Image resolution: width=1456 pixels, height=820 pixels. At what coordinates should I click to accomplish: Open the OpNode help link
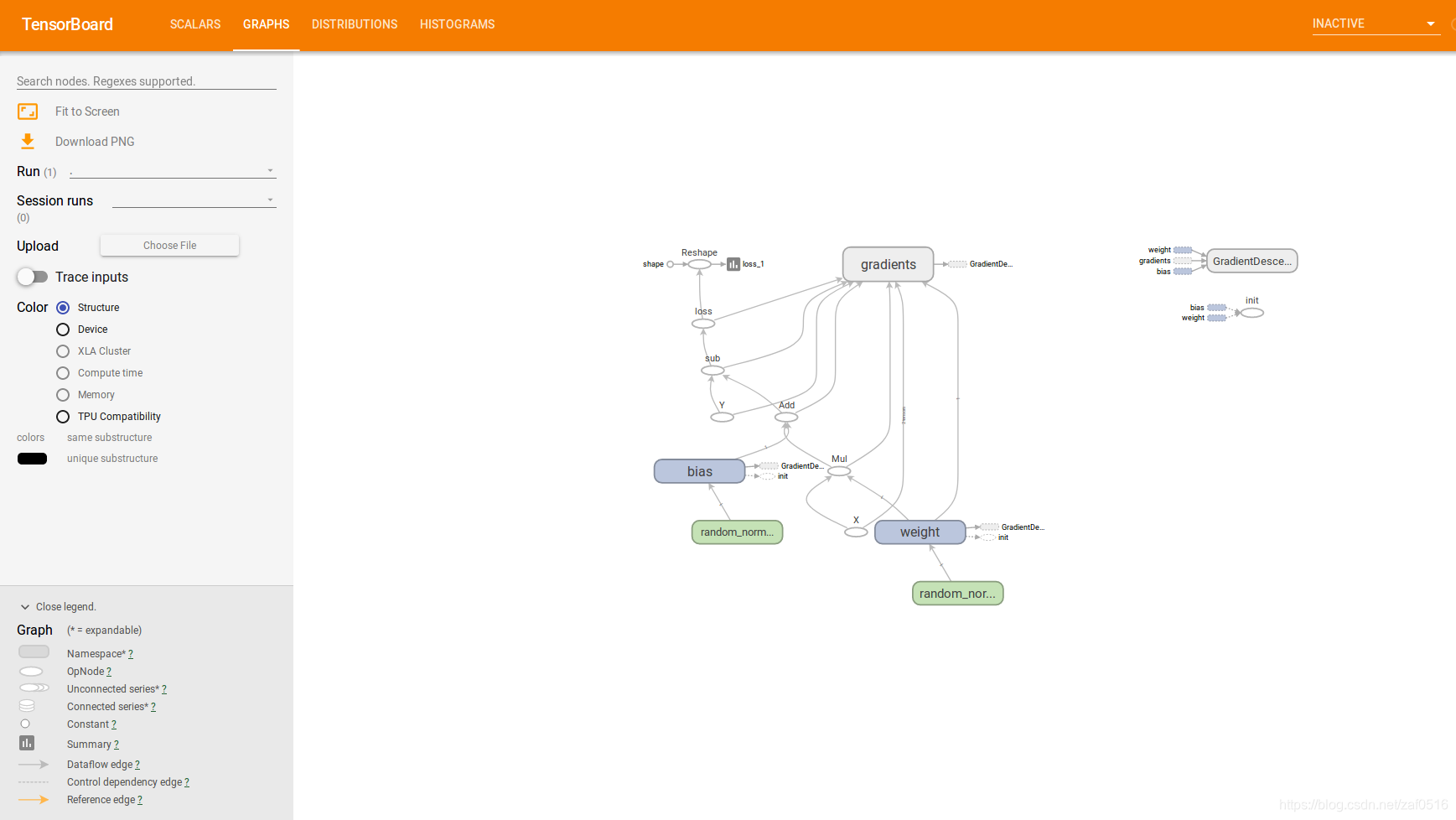tap(109, 671)
